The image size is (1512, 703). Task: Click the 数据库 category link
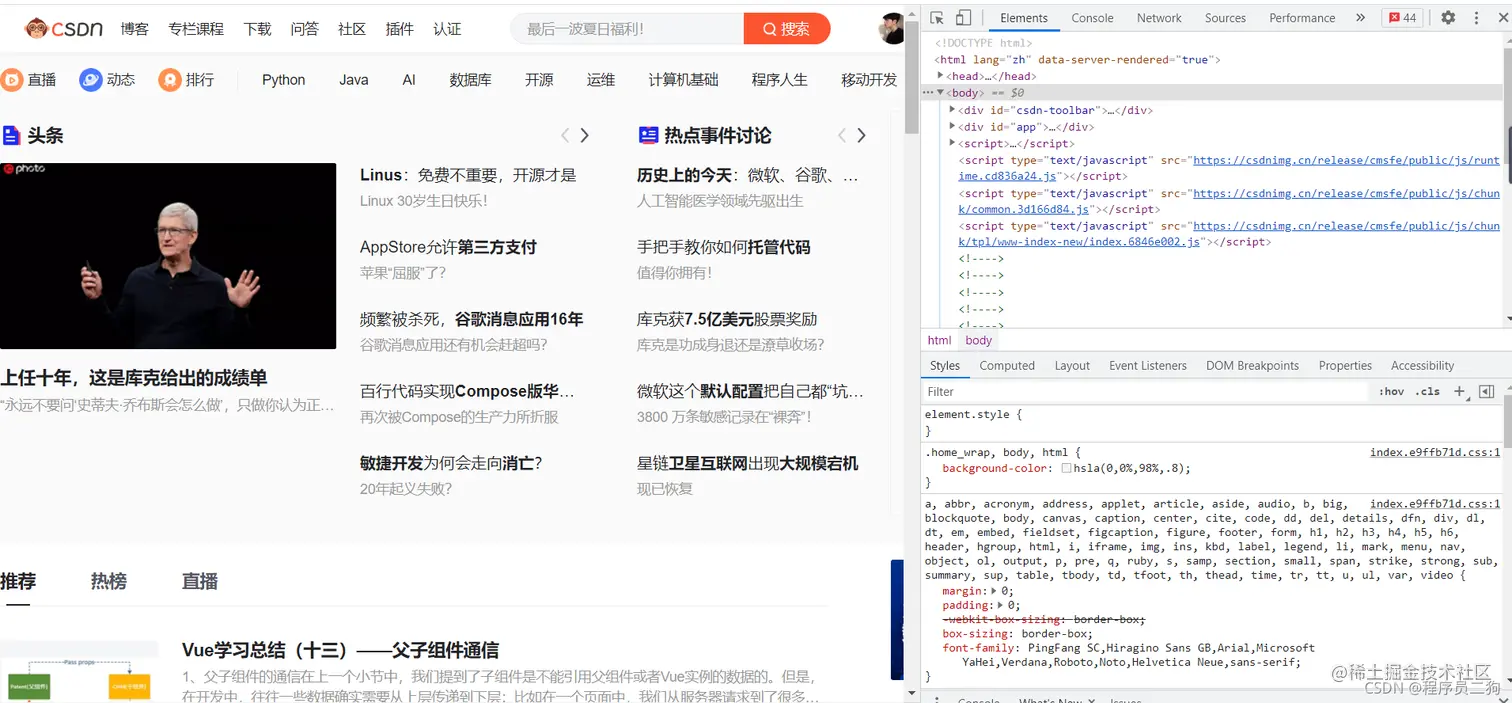pyautogui.click(x=470, y=80)
